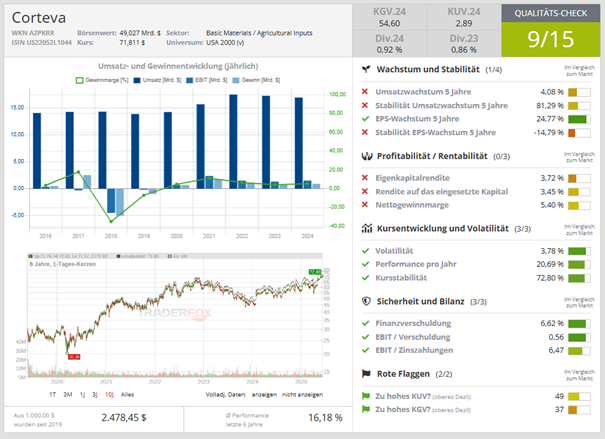Click the red X next to Stabilität EPS-Wachstum 5 Jahre
The width and height of the screenshot is (605, 439).
tap(365, 132)
